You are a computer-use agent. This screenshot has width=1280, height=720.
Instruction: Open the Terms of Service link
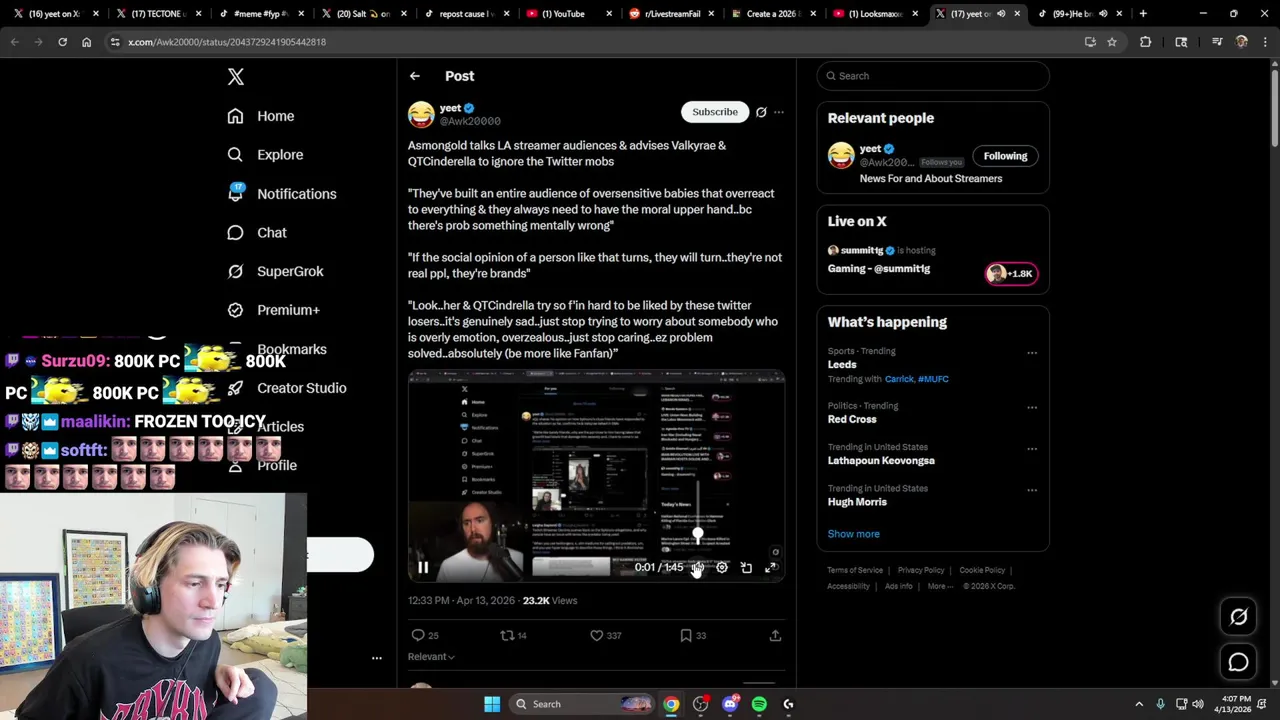click(x=855, y=570)
